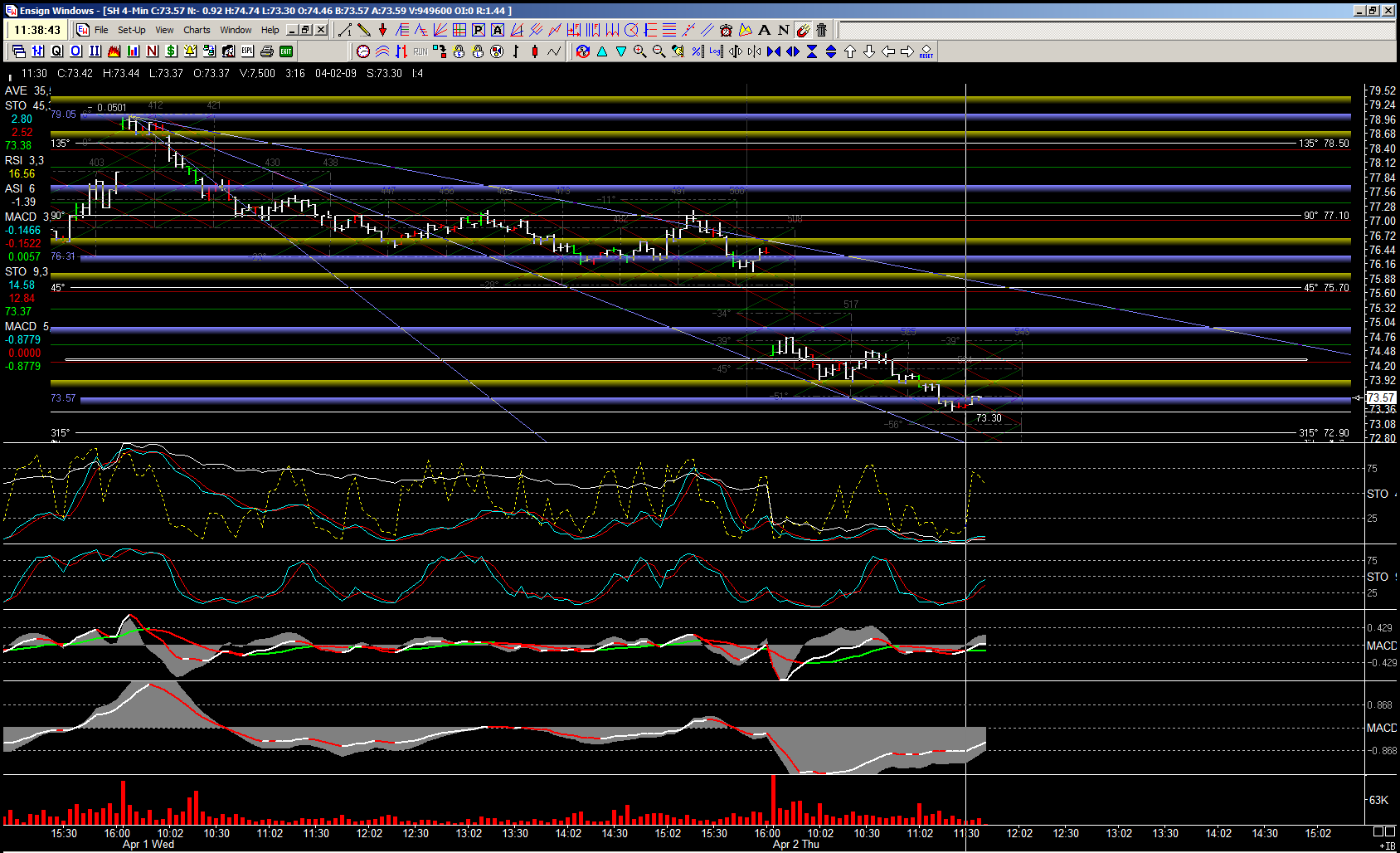Viewport: 1400px width, 853px height.
Task: Click the alarm clock alert tool
Action: [726, 30]
